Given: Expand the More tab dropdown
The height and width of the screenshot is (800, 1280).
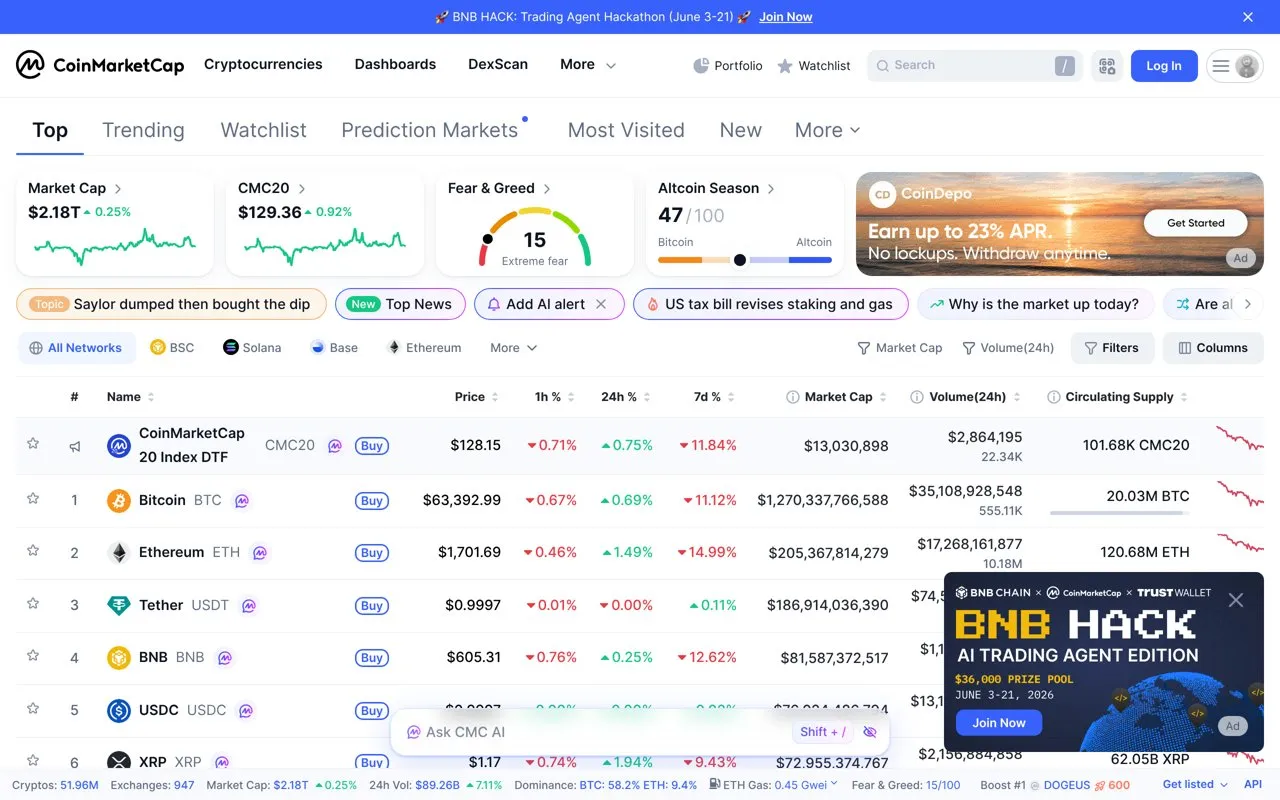Looking at the screenshot, I should [x=827, y=130].
